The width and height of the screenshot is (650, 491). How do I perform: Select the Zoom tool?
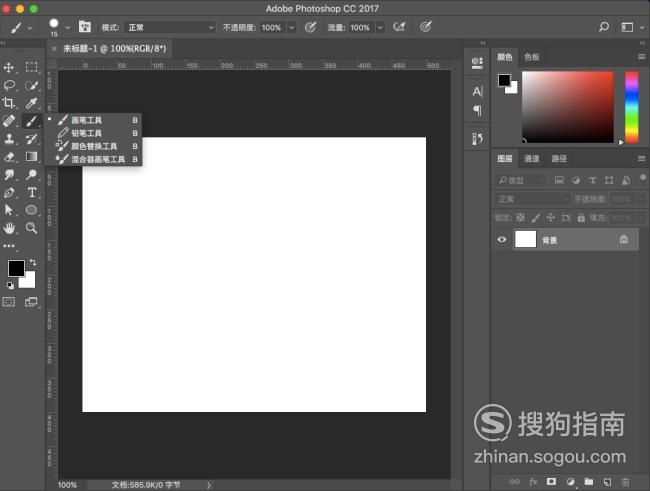coord(32,228)
